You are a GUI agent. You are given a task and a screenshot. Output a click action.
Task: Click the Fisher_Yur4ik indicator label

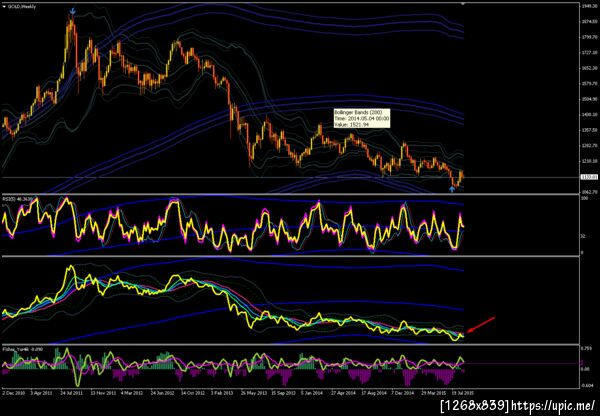pyautogui.click(x=22, y=349)
